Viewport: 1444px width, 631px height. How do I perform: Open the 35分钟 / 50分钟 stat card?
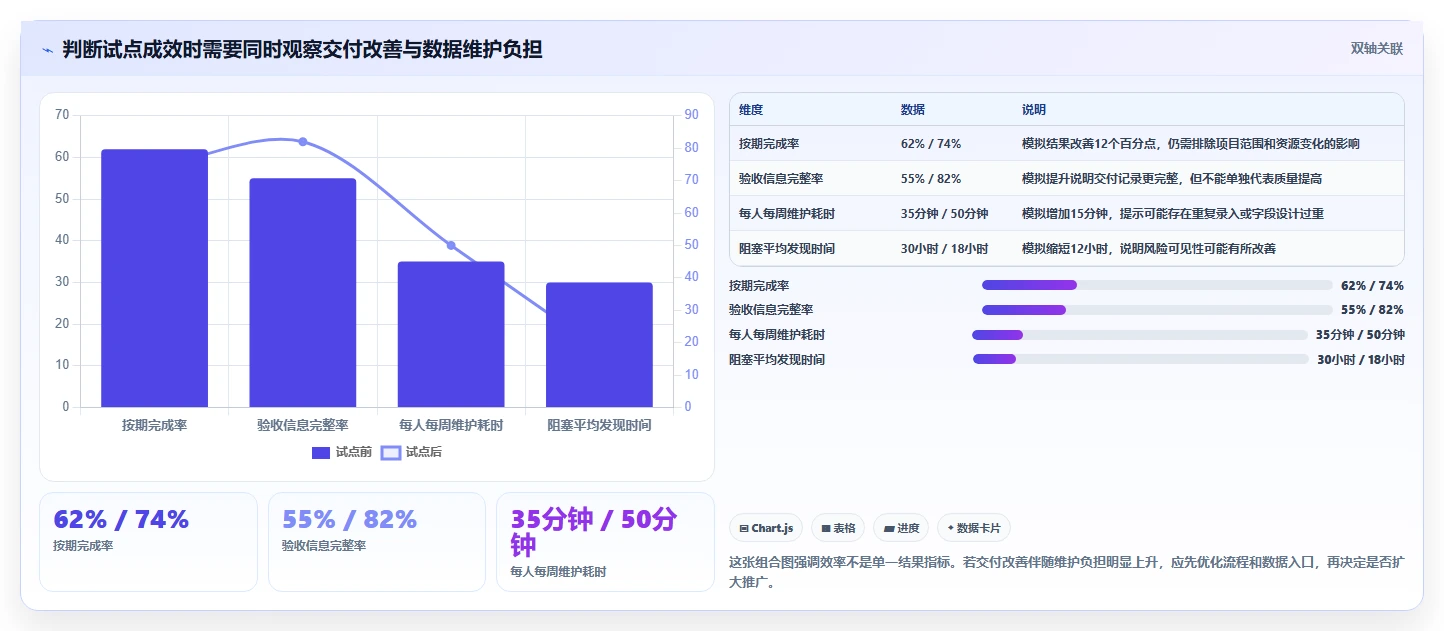coord(605,542)
